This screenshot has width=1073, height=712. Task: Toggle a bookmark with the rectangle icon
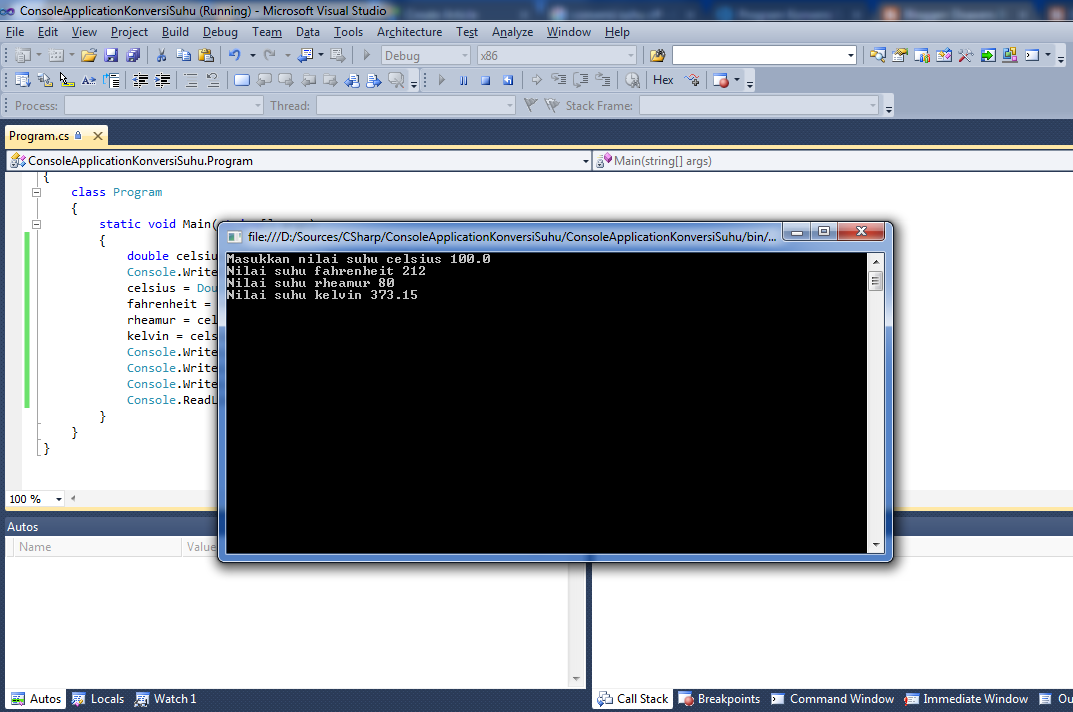(242, 80)
